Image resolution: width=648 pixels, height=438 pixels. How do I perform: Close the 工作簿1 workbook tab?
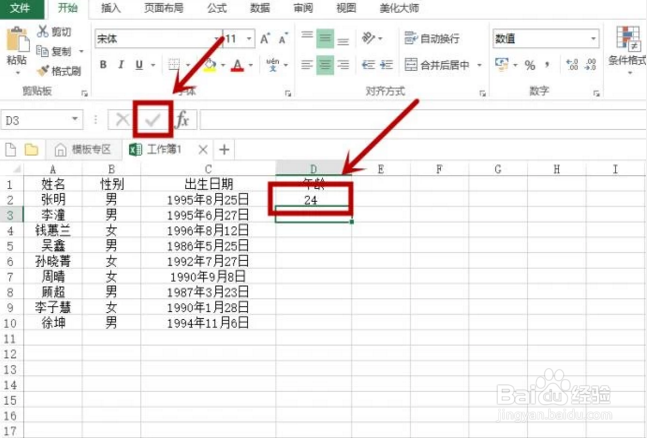(x=203, y=149)
